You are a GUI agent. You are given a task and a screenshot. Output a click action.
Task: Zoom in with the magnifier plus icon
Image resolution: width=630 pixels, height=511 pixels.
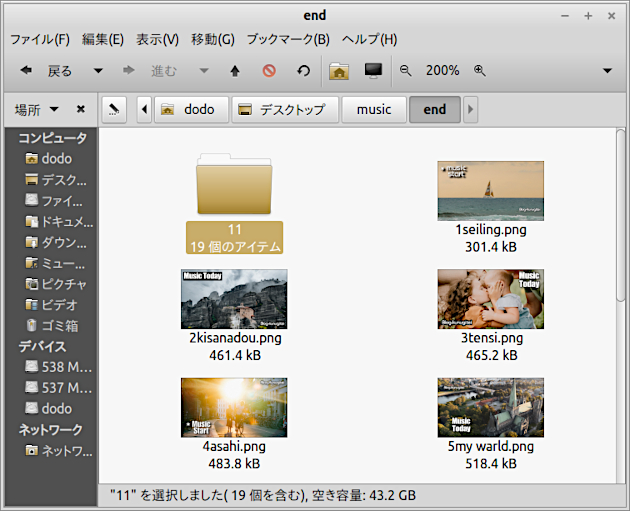479,71
